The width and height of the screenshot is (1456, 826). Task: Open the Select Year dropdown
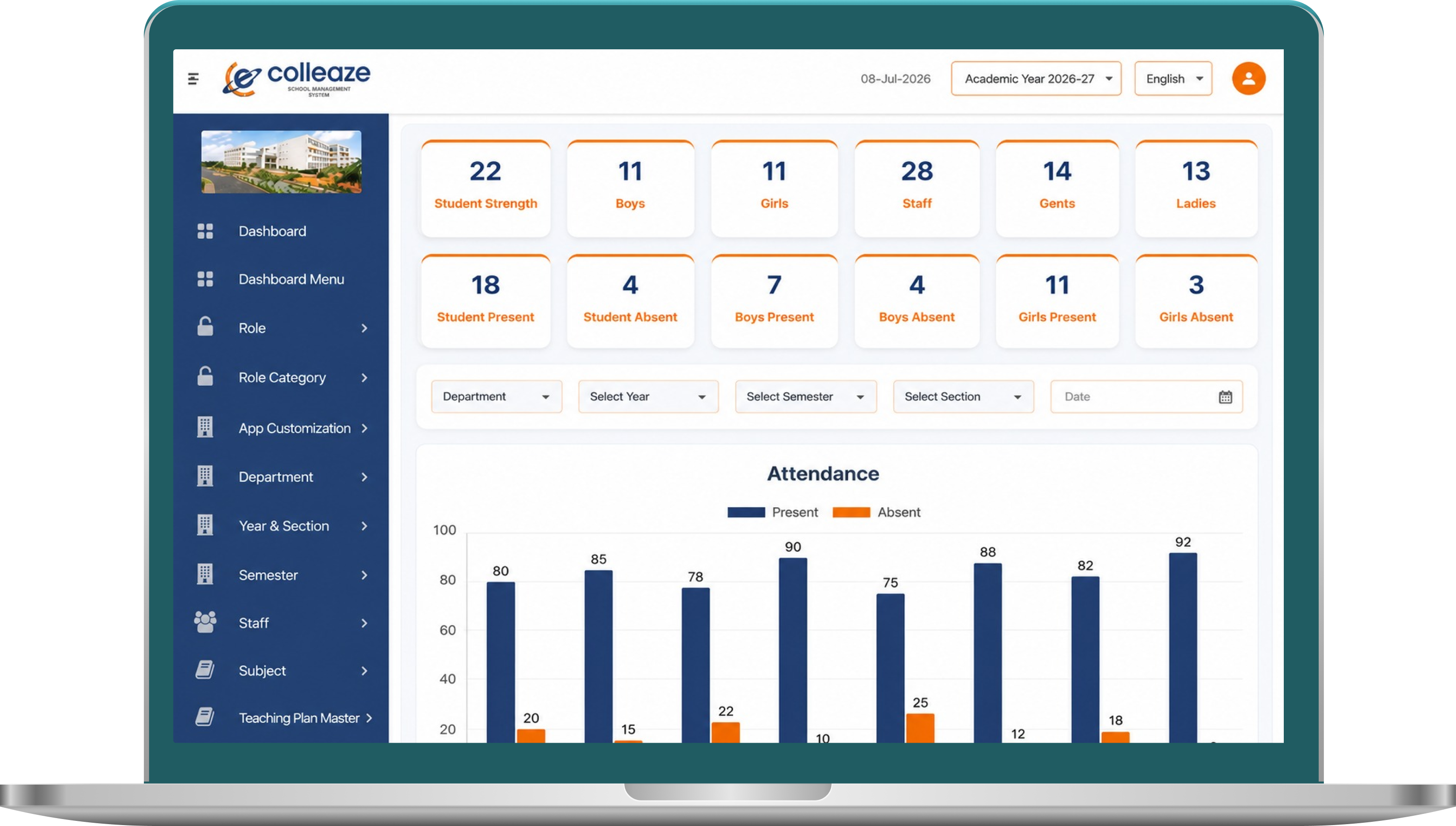coord(648,396)
